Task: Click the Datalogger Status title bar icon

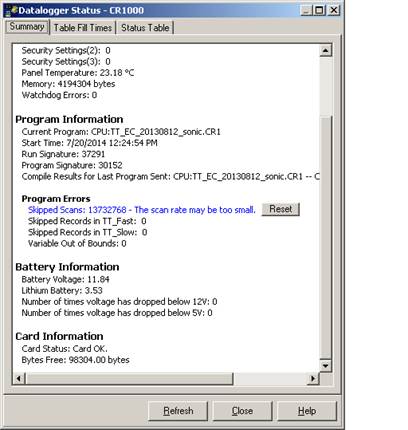Action: tap(11, 10)
